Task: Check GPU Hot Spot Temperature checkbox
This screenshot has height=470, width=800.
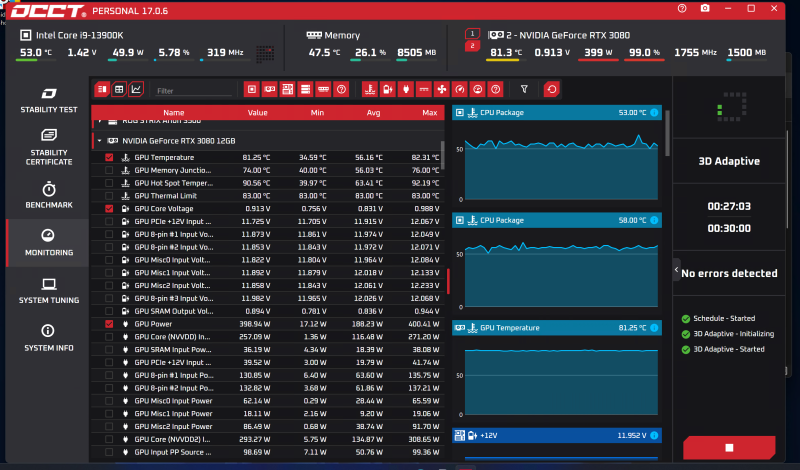Action: point(109,183)
